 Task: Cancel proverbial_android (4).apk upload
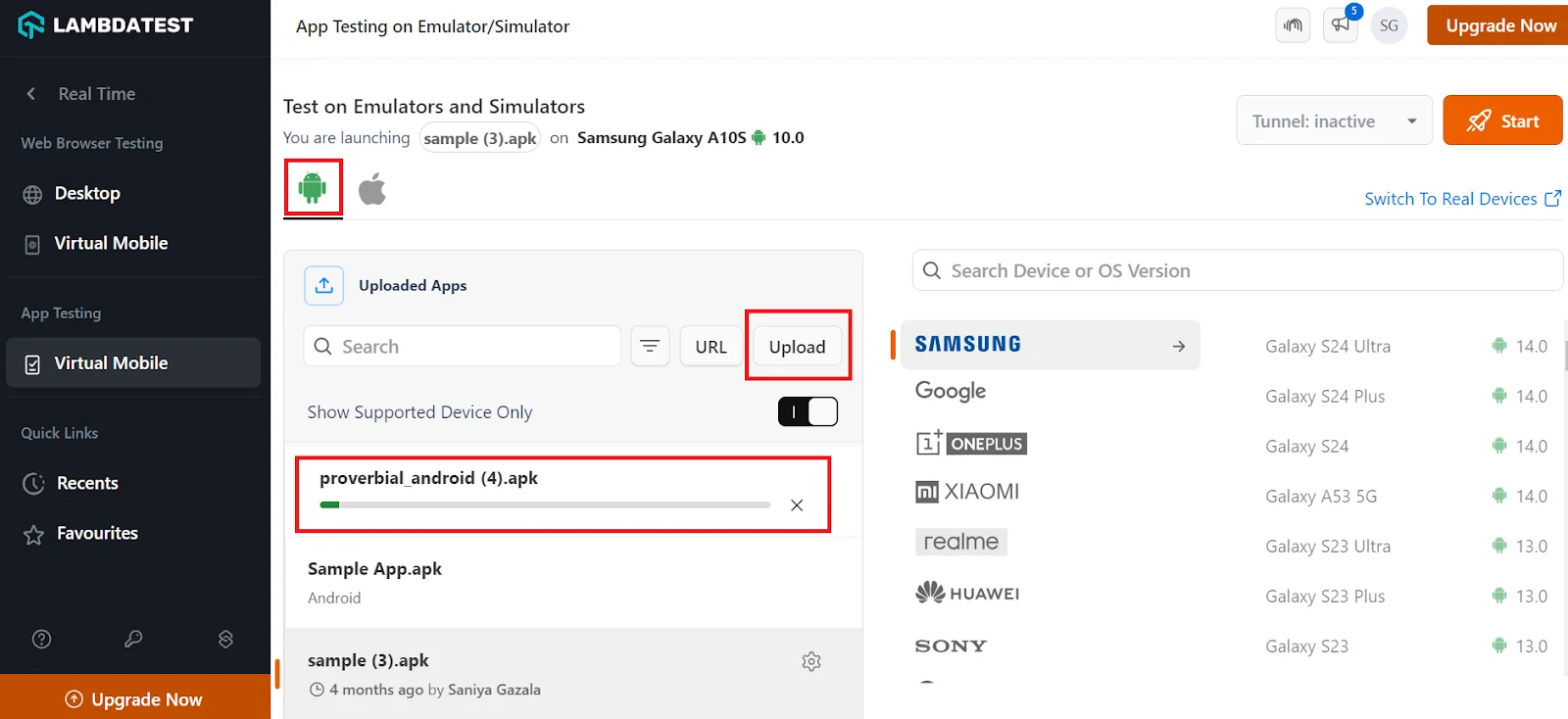[x=797, y=505]
